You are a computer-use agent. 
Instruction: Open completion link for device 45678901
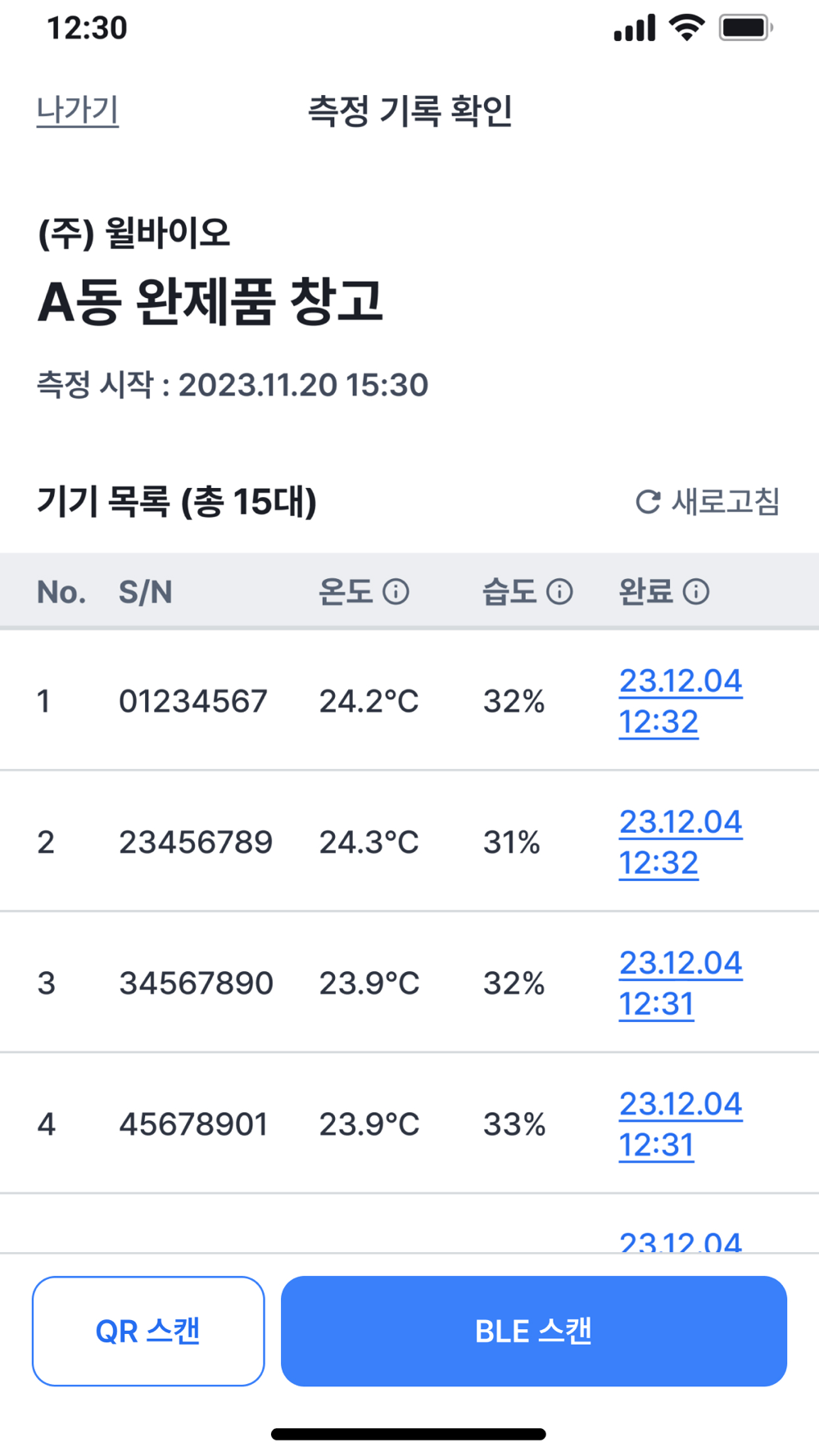680,1124
